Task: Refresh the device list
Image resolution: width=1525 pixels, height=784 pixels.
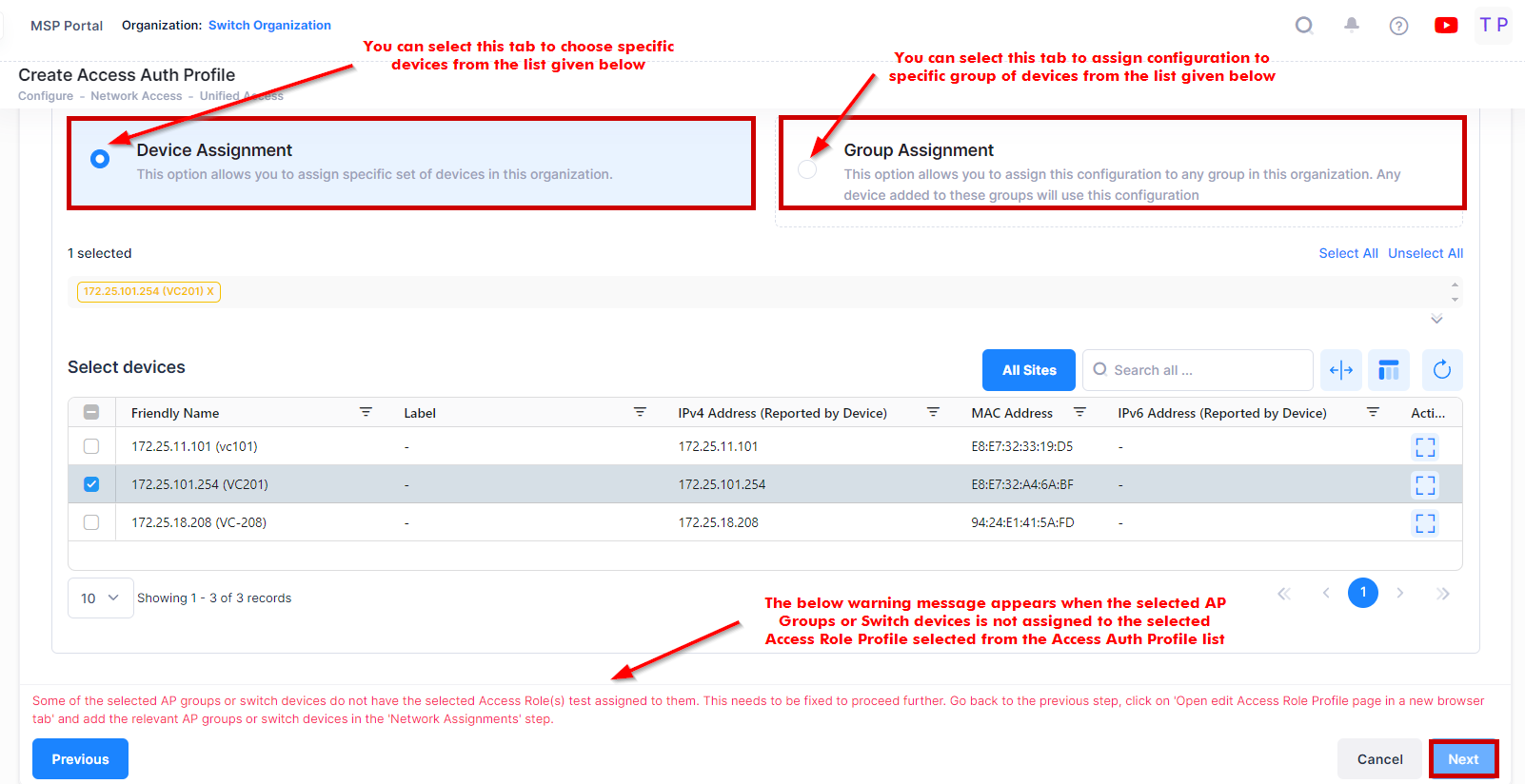Action: tap(1441, 370)
